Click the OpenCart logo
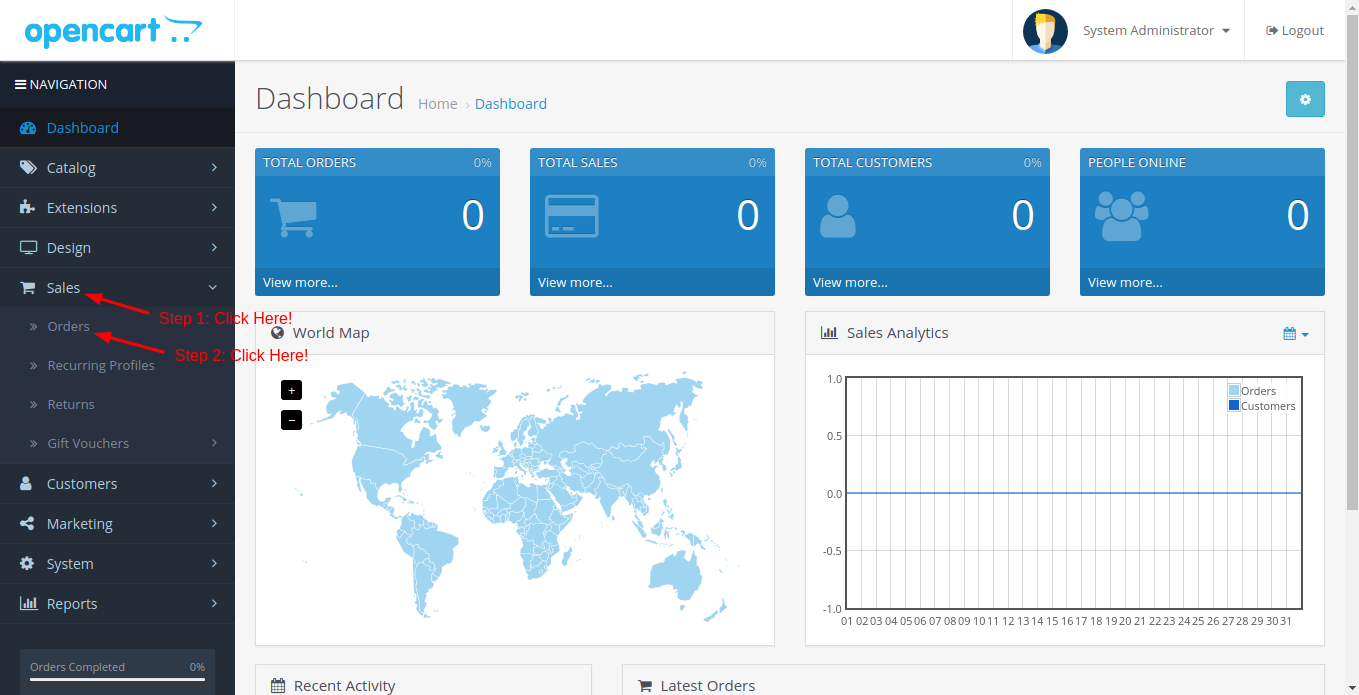1359x695 pixels. coord(113,31)
